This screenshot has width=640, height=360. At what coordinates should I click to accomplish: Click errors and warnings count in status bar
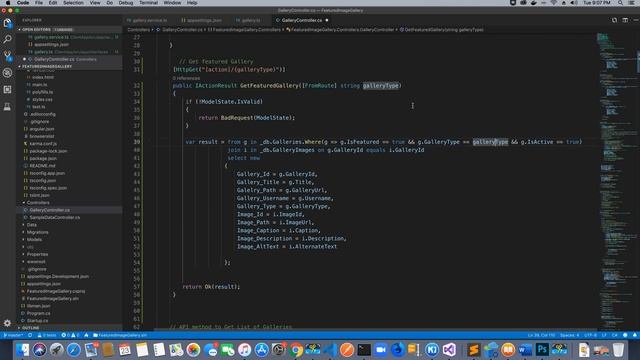pos(70,335)
